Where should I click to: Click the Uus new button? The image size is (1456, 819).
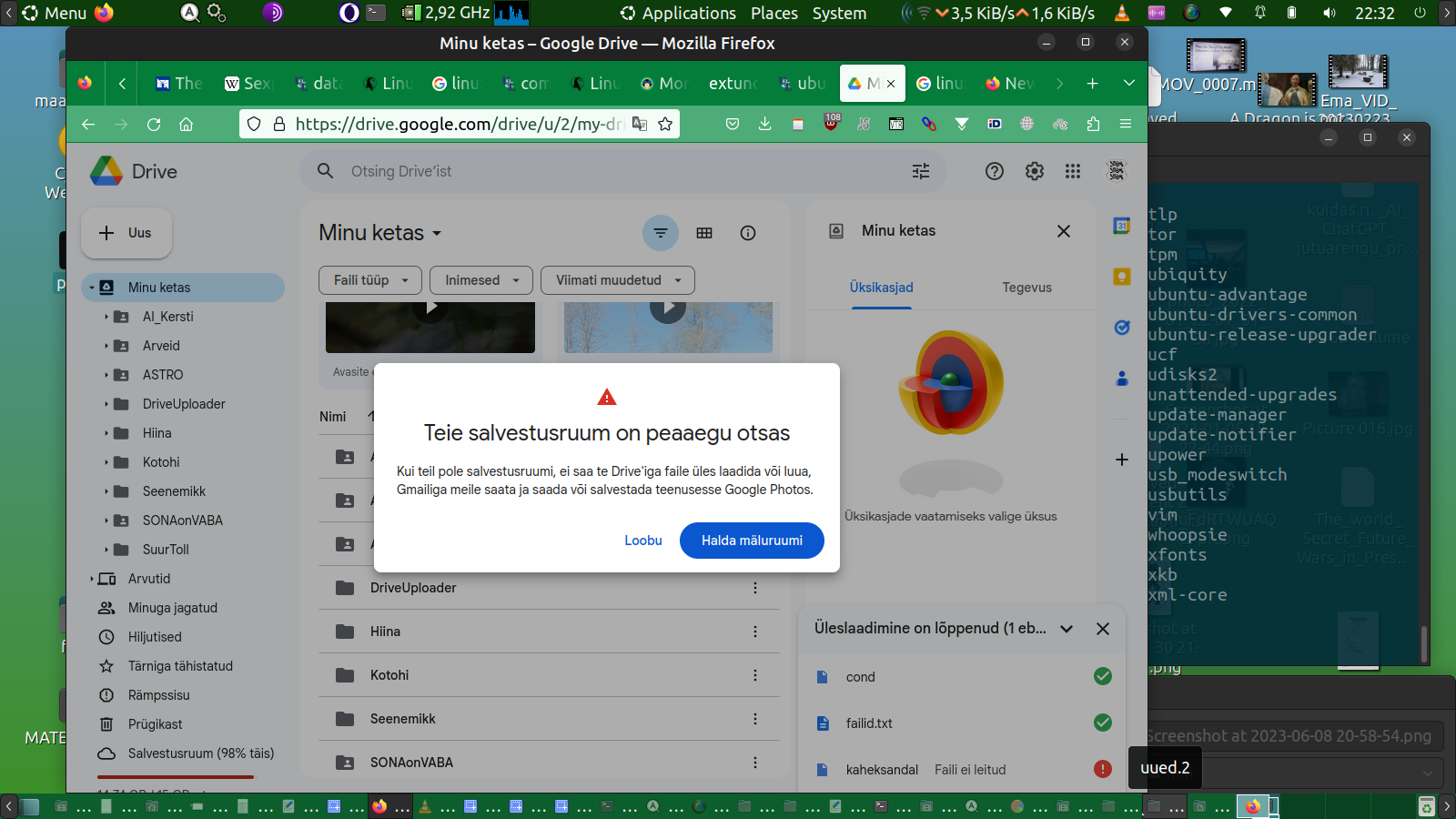pos(126,233)
